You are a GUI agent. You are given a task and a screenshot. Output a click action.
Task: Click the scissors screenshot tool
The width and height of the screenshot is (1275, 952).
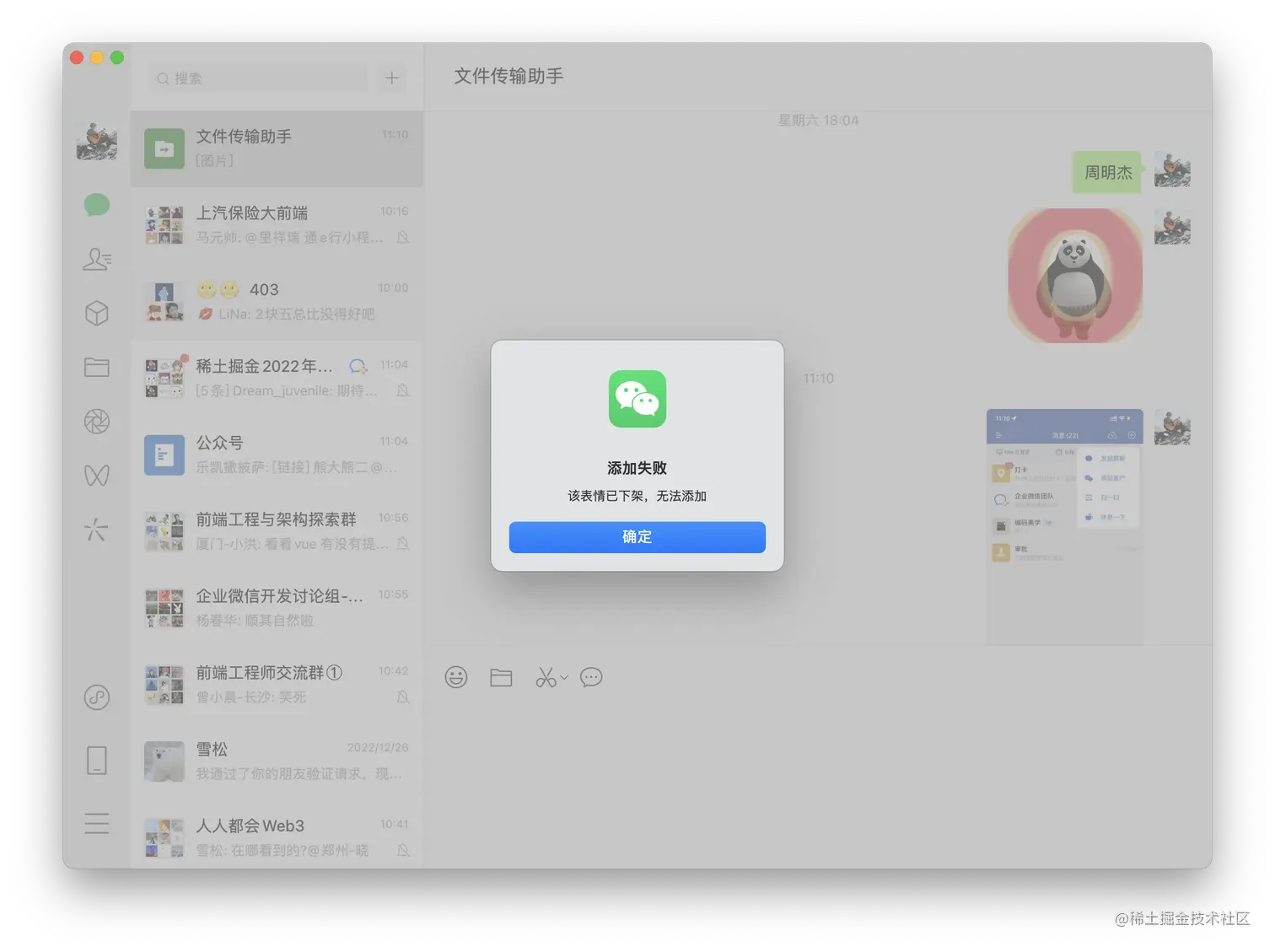(546, 677)
